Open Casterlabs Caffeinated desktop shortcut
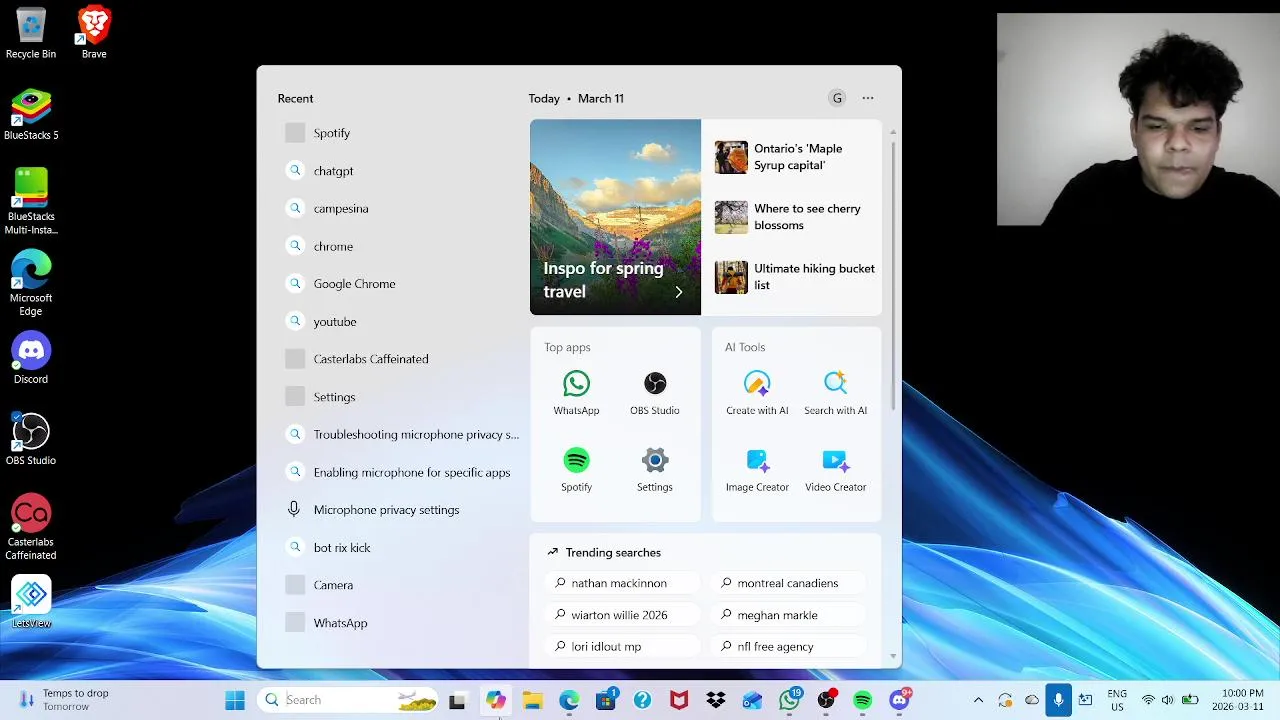 pyautogui.click(x=31, y=527)
